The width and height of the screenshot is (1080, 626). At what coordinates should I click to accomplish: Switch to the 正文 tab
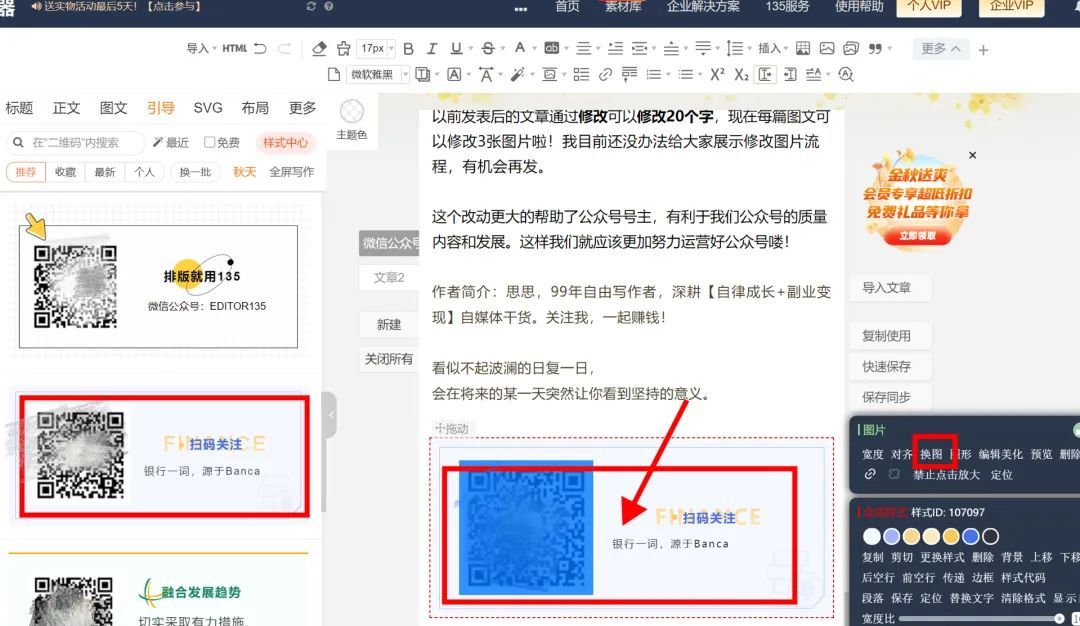click(66, 108)
